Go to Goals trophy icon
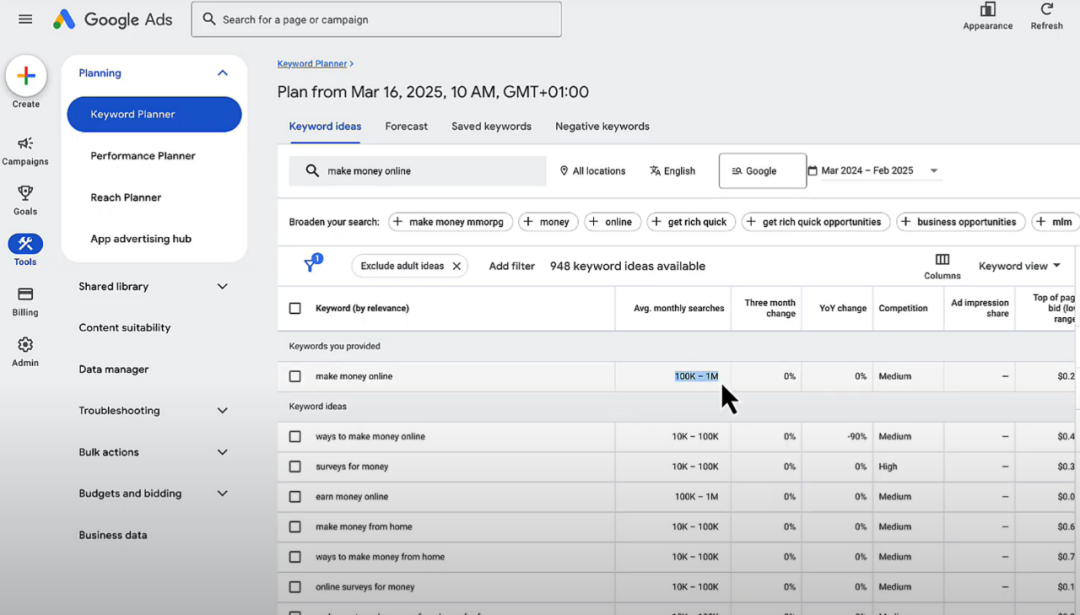The width and height of the screenshot is (1080, 615). (25, 194)
